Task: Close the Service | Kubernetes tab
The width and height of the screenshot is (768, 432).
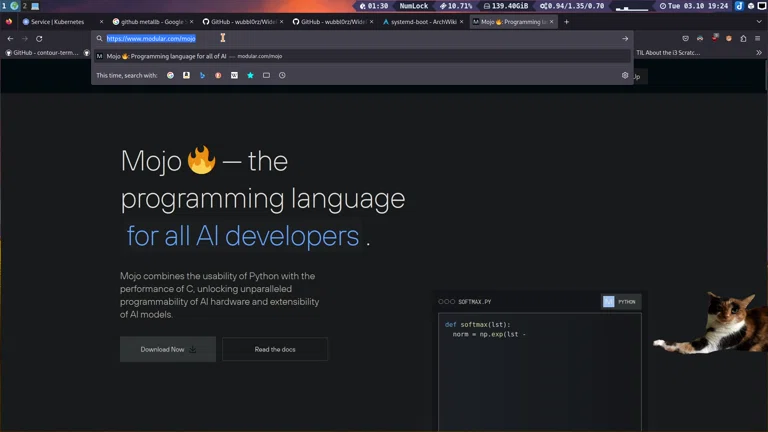Action: coord(101,22)
